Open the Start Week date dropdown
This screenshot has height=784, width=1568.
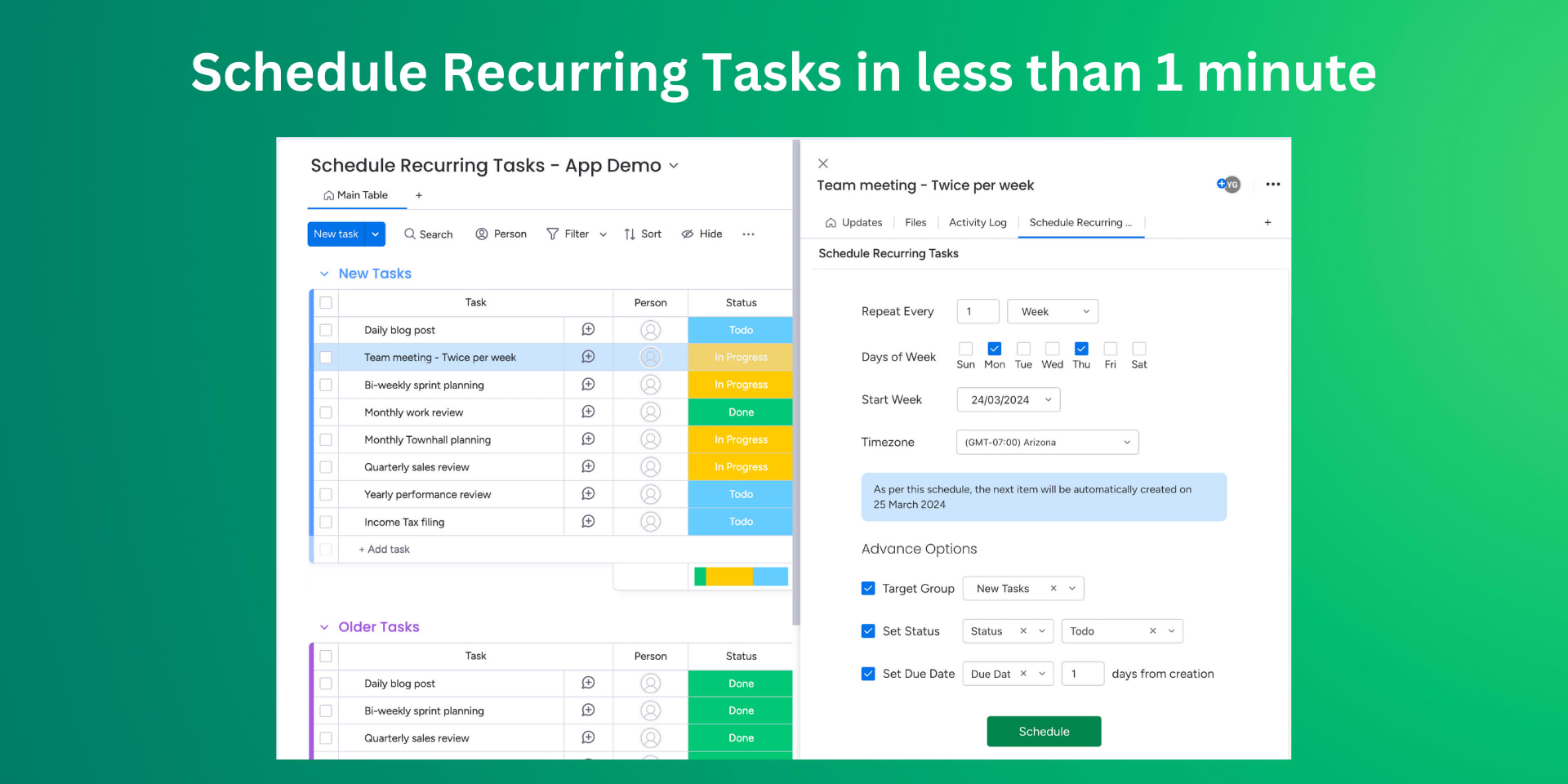click(x=1009, y=399)
